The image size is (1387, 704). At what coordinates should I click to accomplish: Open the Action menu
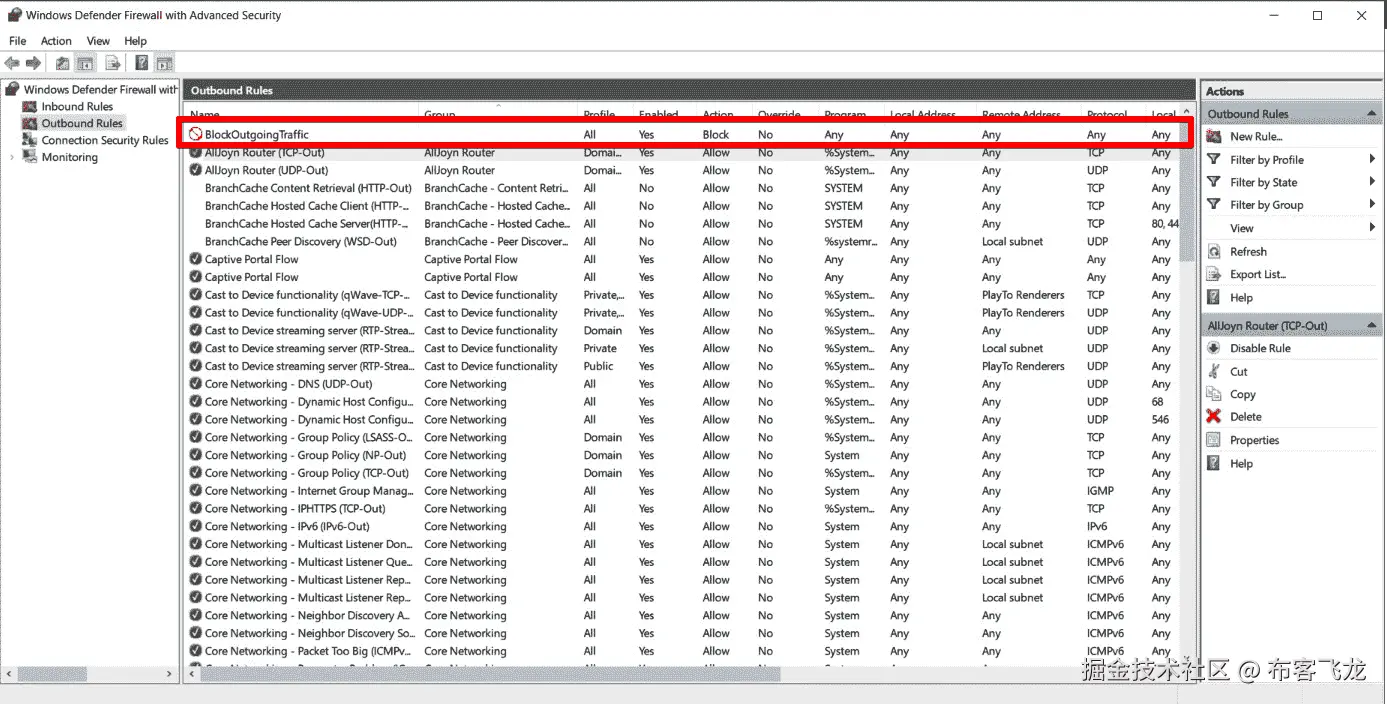click(56, 41)
